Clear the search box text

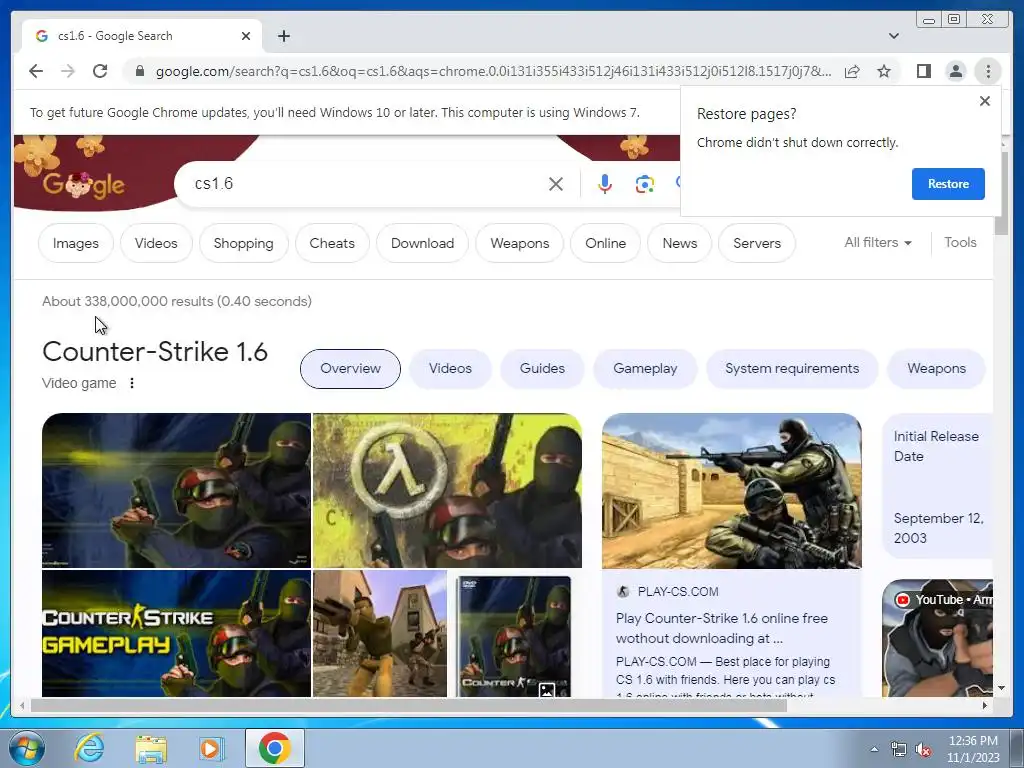[556, 184]
